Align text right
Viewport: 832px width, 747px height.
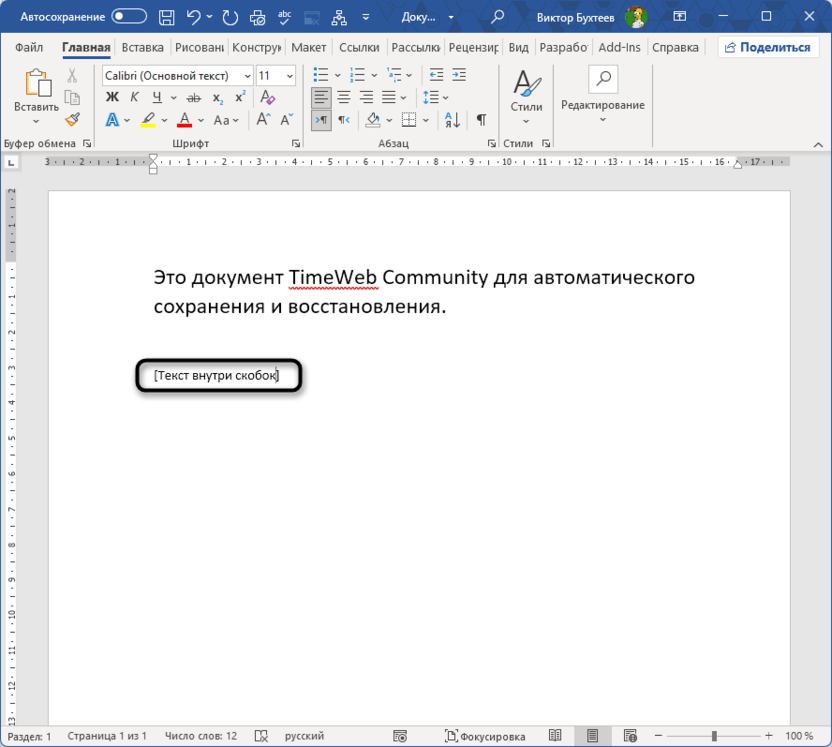point(366,98)
